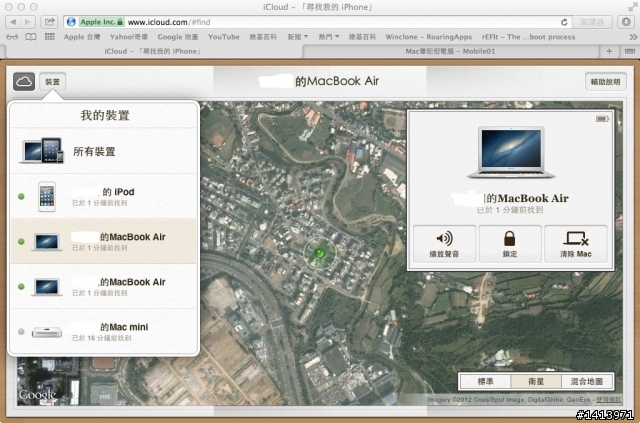Open the 裝置 devices button
Image resolution: width=640 pixels, height=423 pixels.
coord(52,82)
